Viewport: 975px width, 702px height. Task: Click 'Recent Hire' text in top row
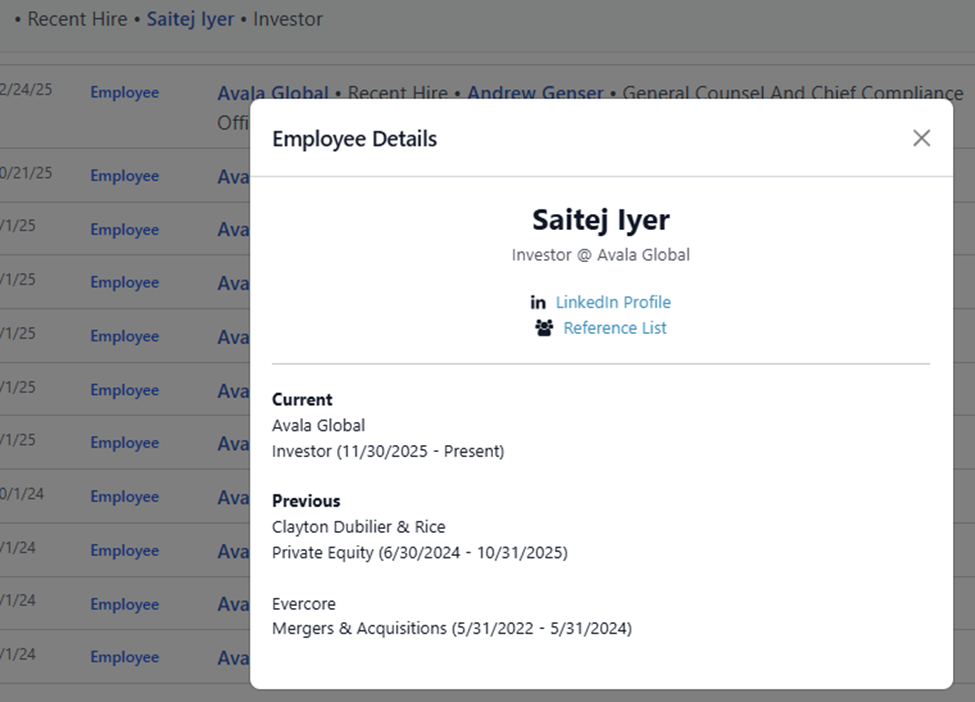tap(77, 19)
